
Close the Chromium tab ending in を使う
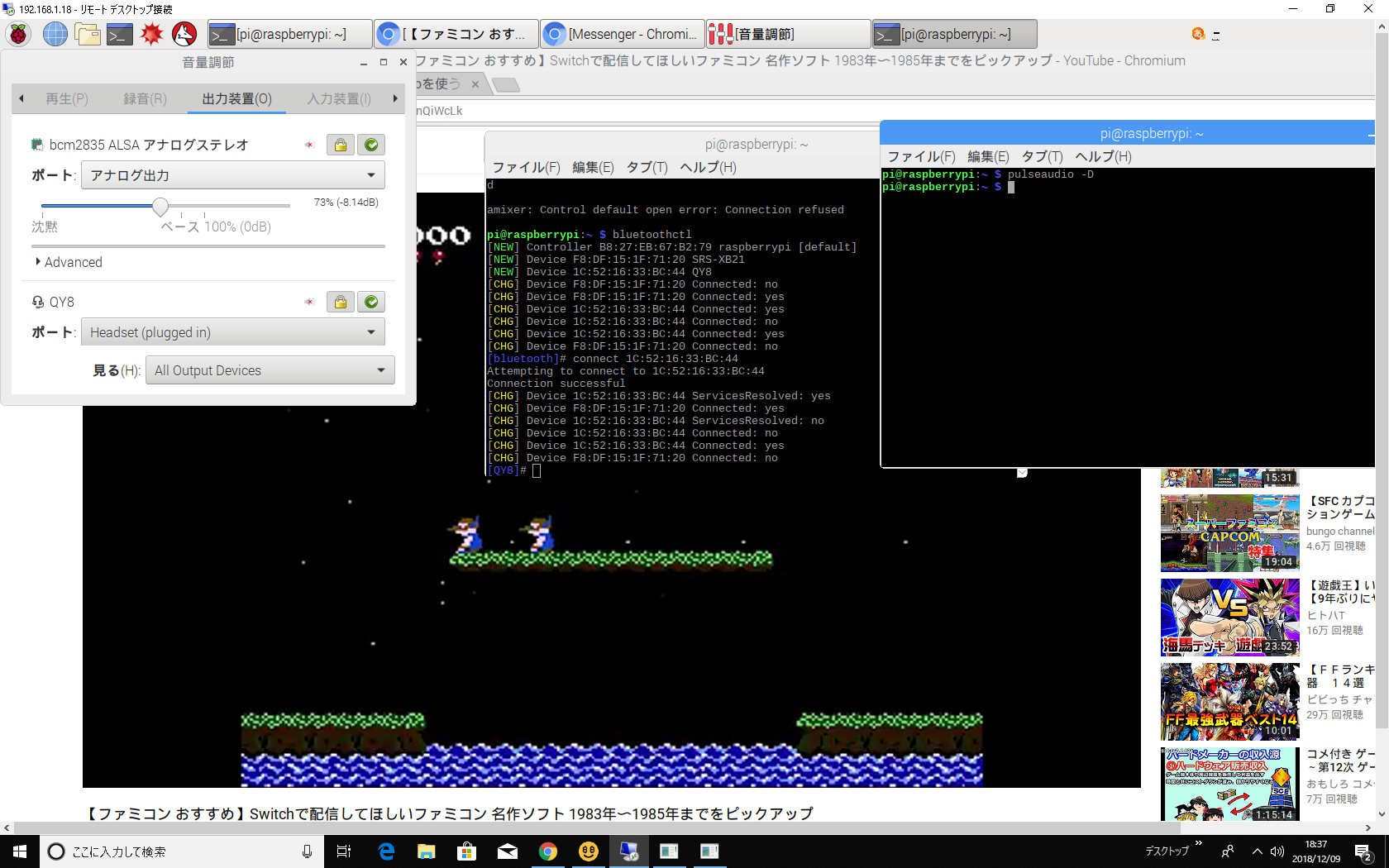(x=475, y=84)
